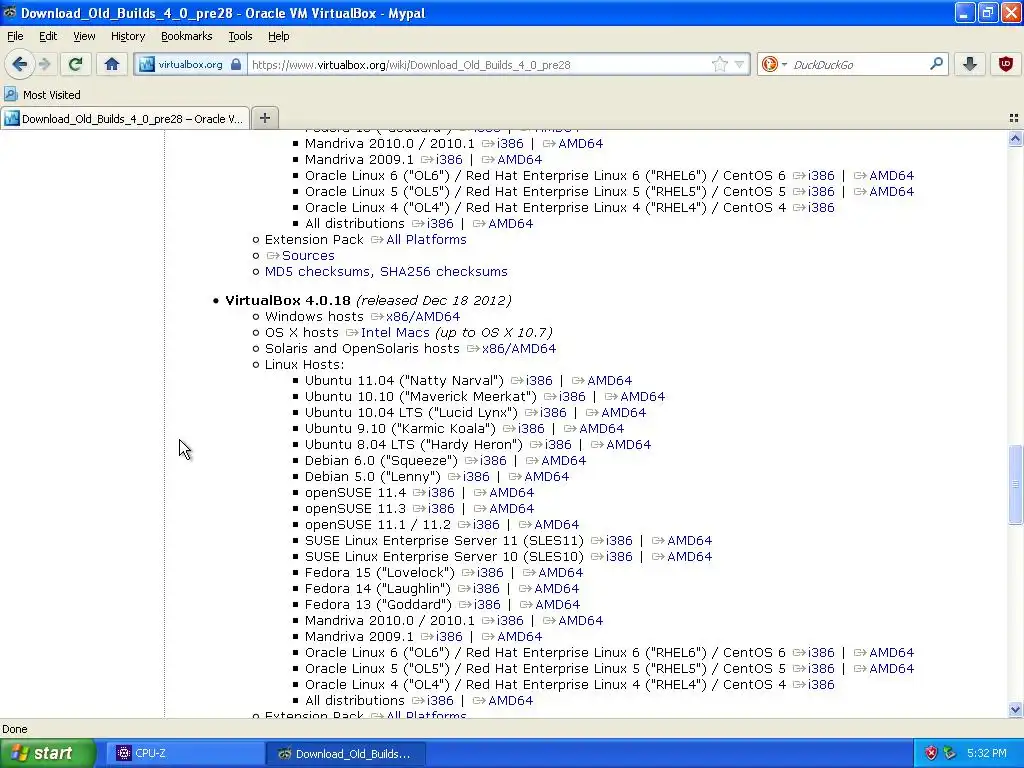Click 4.0.18 Windows hosts x86/AMD64 link

(x=423, y=317)
